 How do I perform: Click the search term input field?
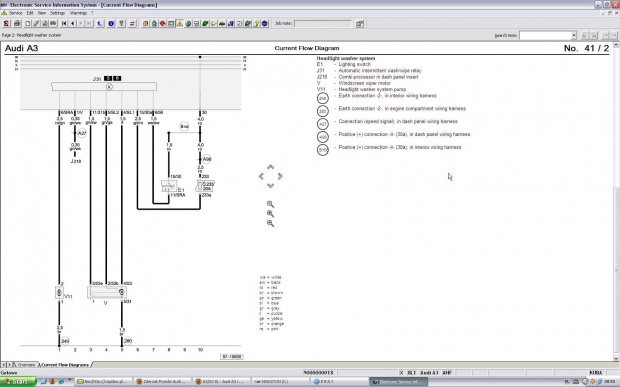(545, 36)
